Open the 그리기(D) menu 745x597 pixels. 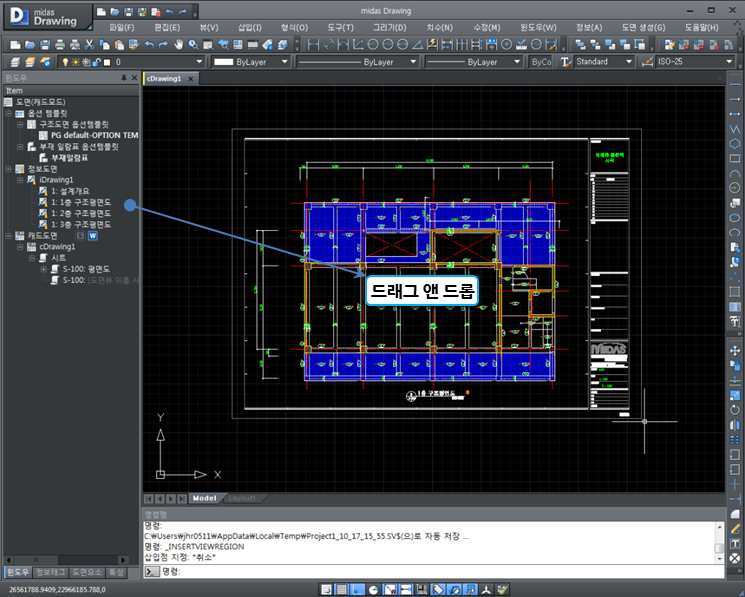(389, 28)
